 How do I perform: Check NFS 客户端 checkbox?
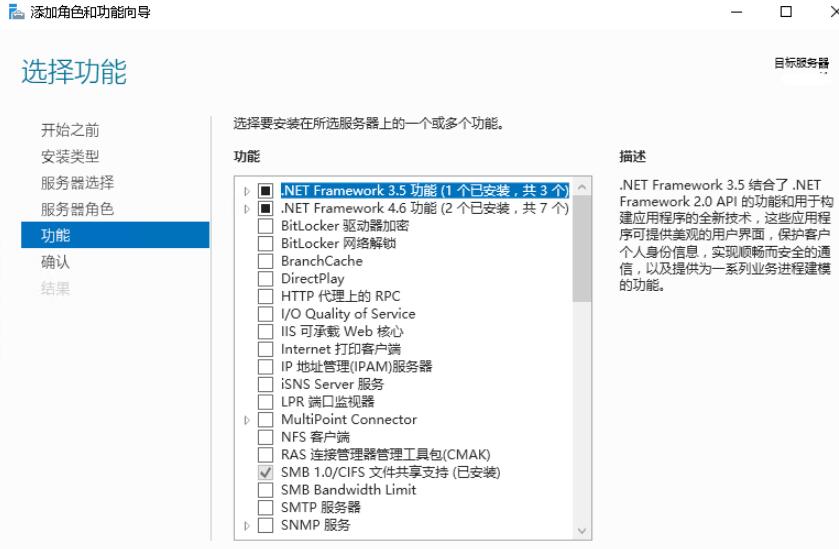[x=265, y=438]
